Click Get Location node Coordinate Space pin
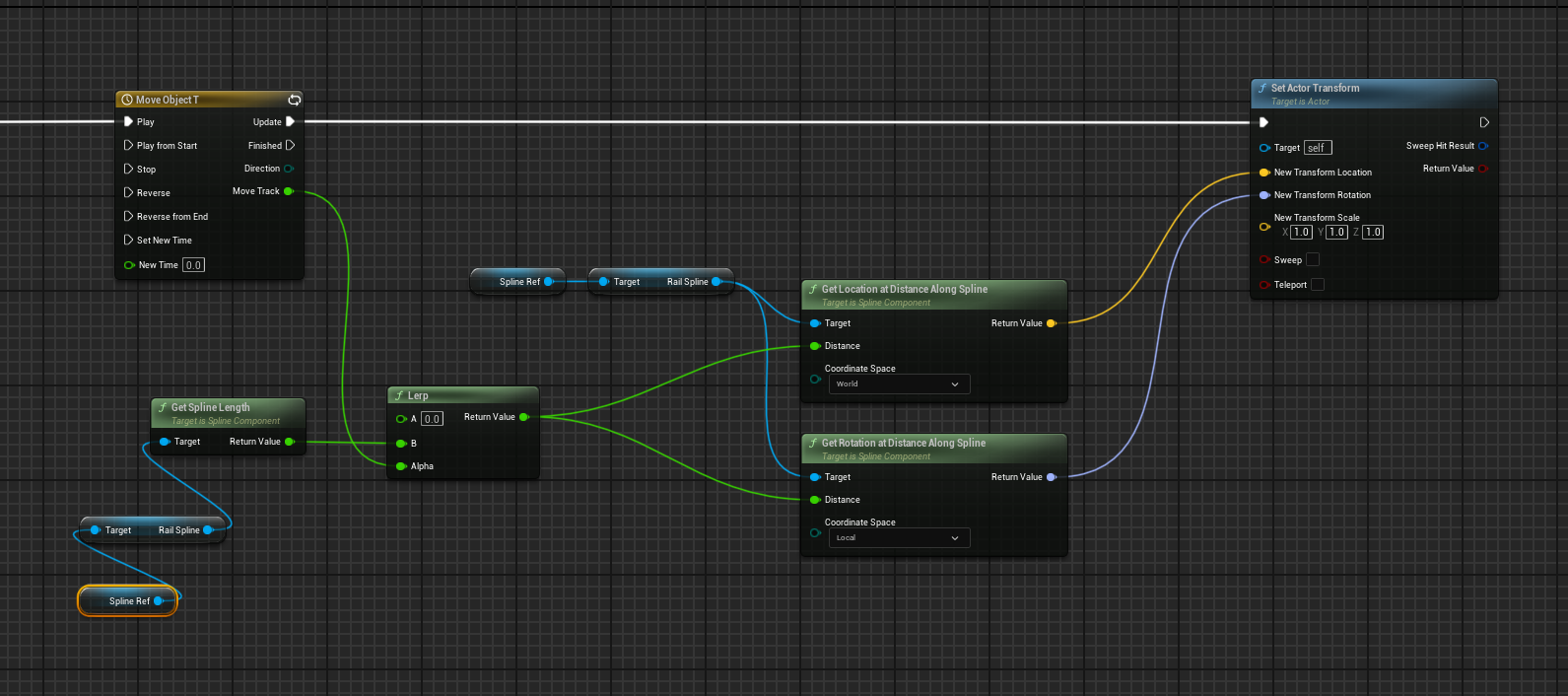The image size is (1568, 696). 815,379
